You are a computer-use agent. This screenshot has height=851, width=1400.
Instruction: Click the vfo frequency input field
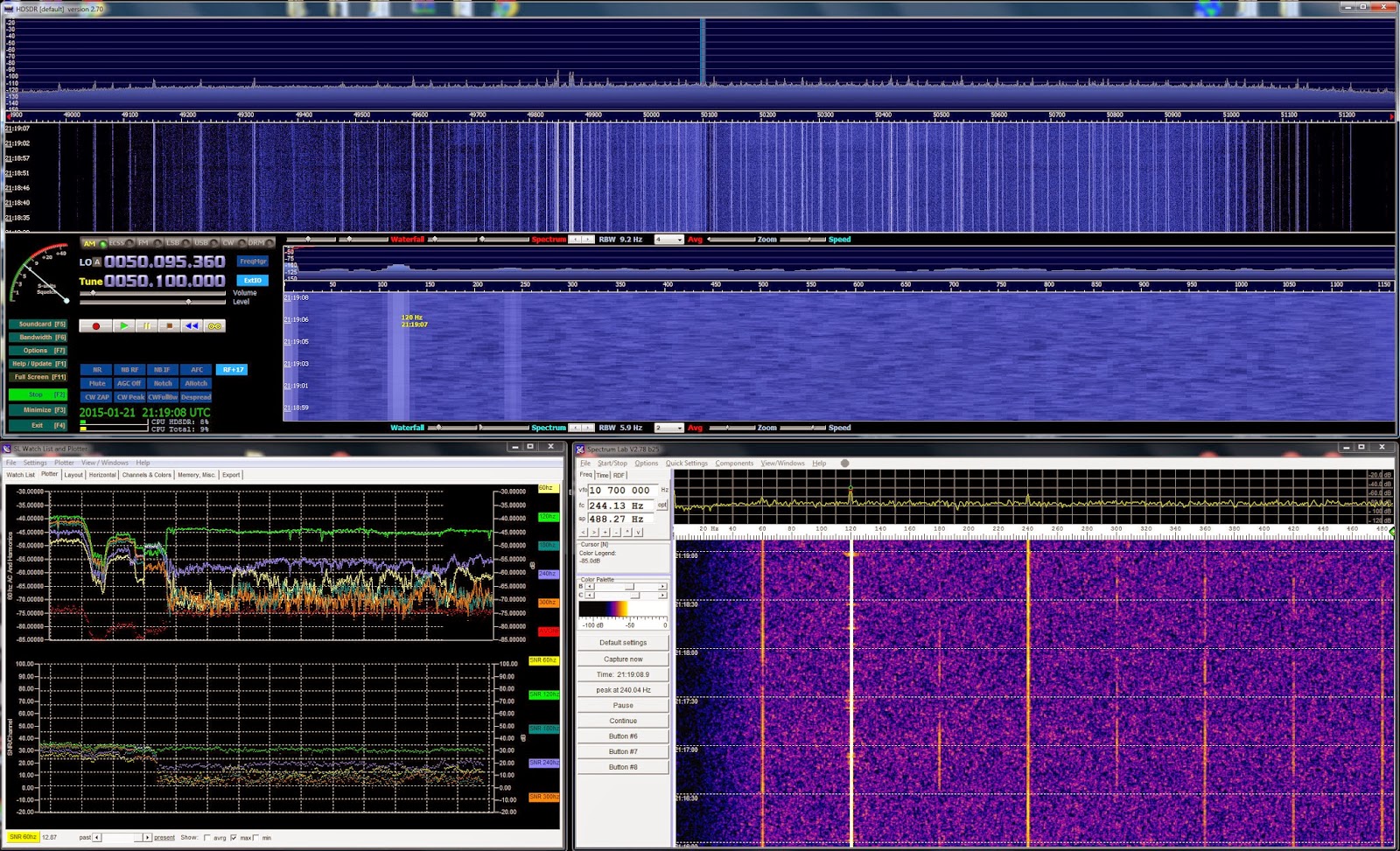click(621, 491)
